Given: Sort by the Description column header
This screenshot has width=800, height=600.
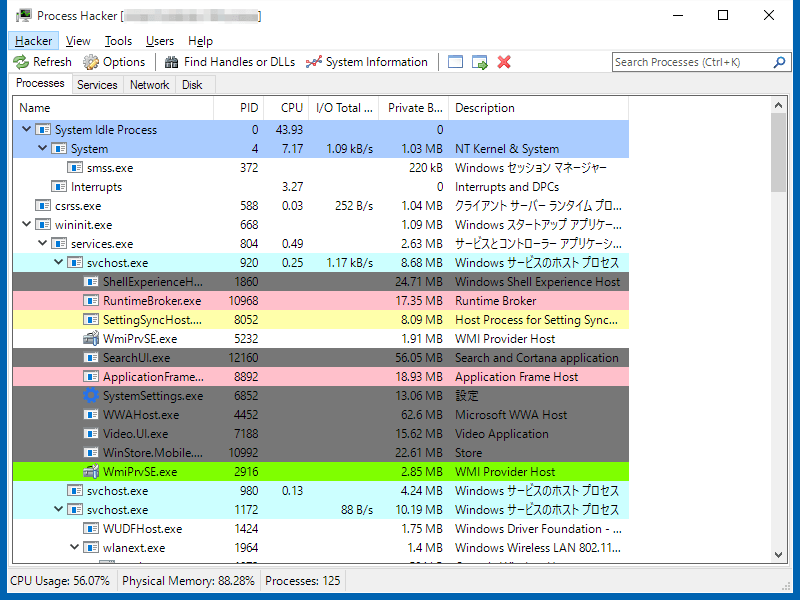Looking at the screenshot, I should click(x=538, y=108).
